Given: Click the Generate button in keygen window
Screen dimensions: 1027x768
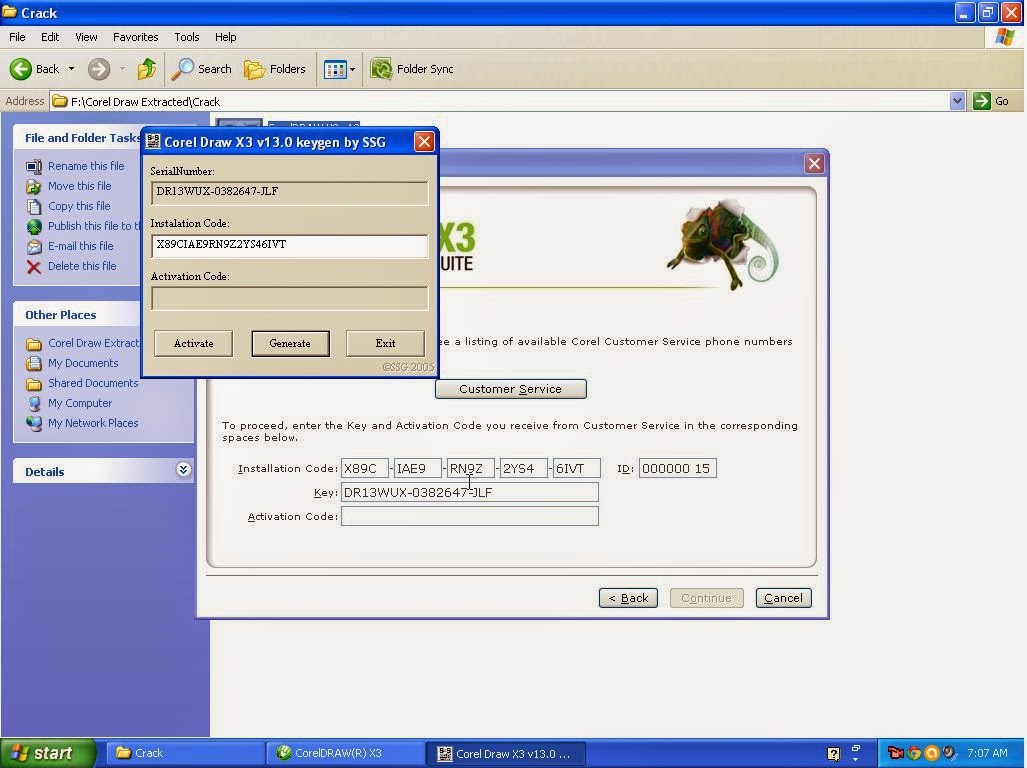Looking at the screenshot, I should tap(290, 343).
